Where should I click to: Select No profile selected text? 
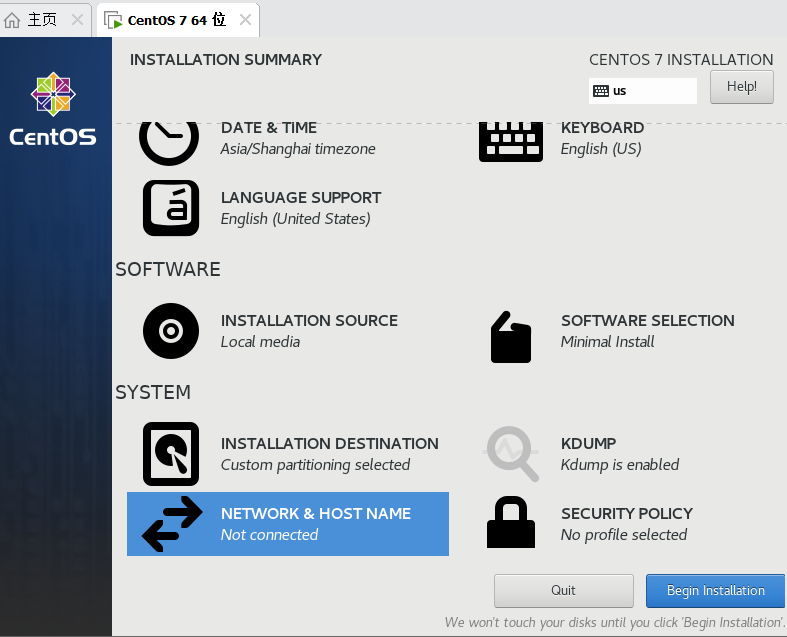(x=624, y=535)
